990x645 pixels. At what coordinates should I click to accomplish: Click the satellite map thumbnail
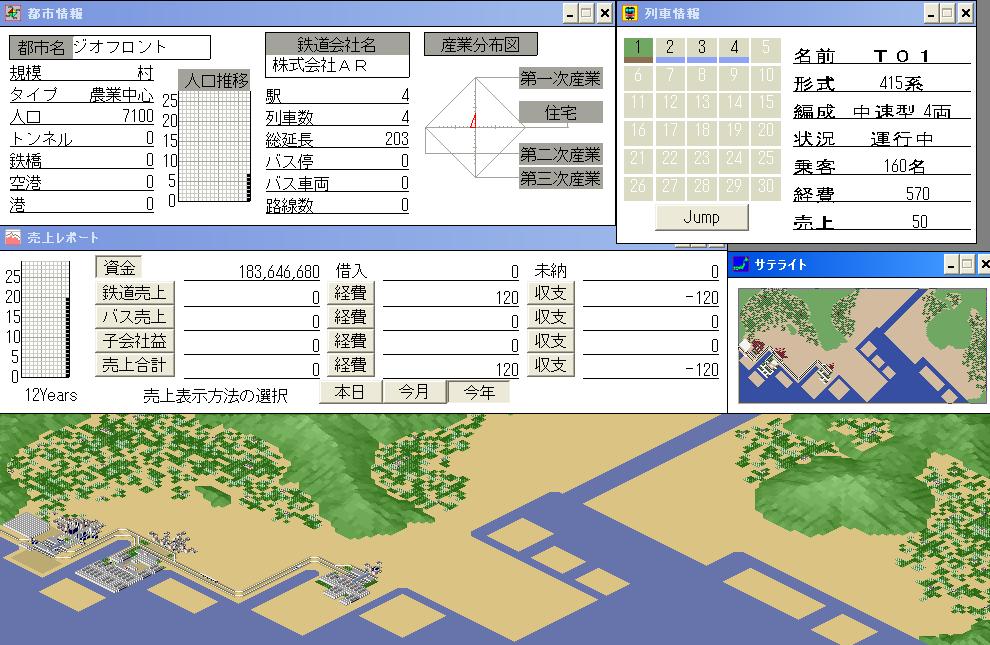tap(862, 346)
